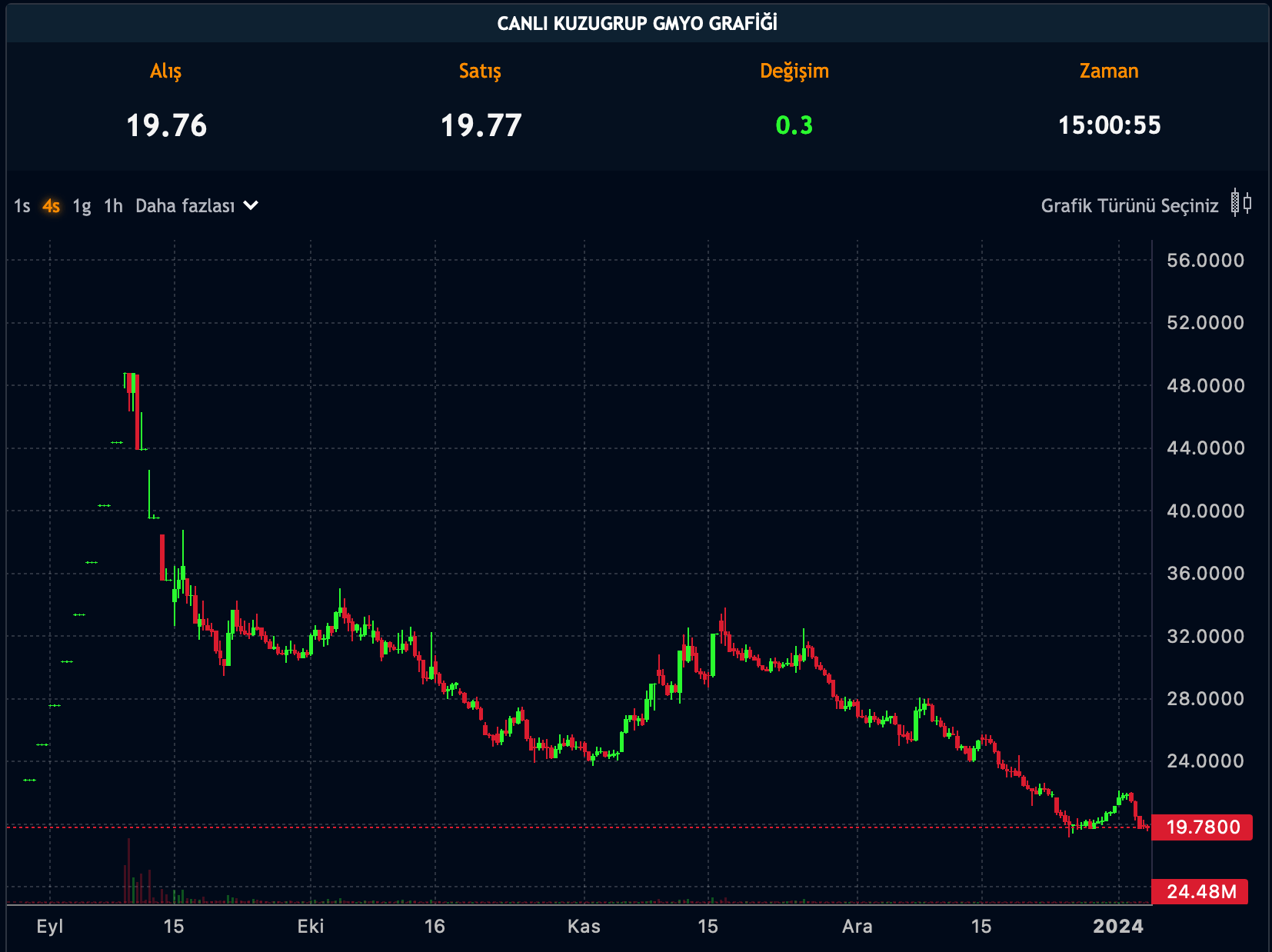Click the 56.0000 price axis label

1205,260
